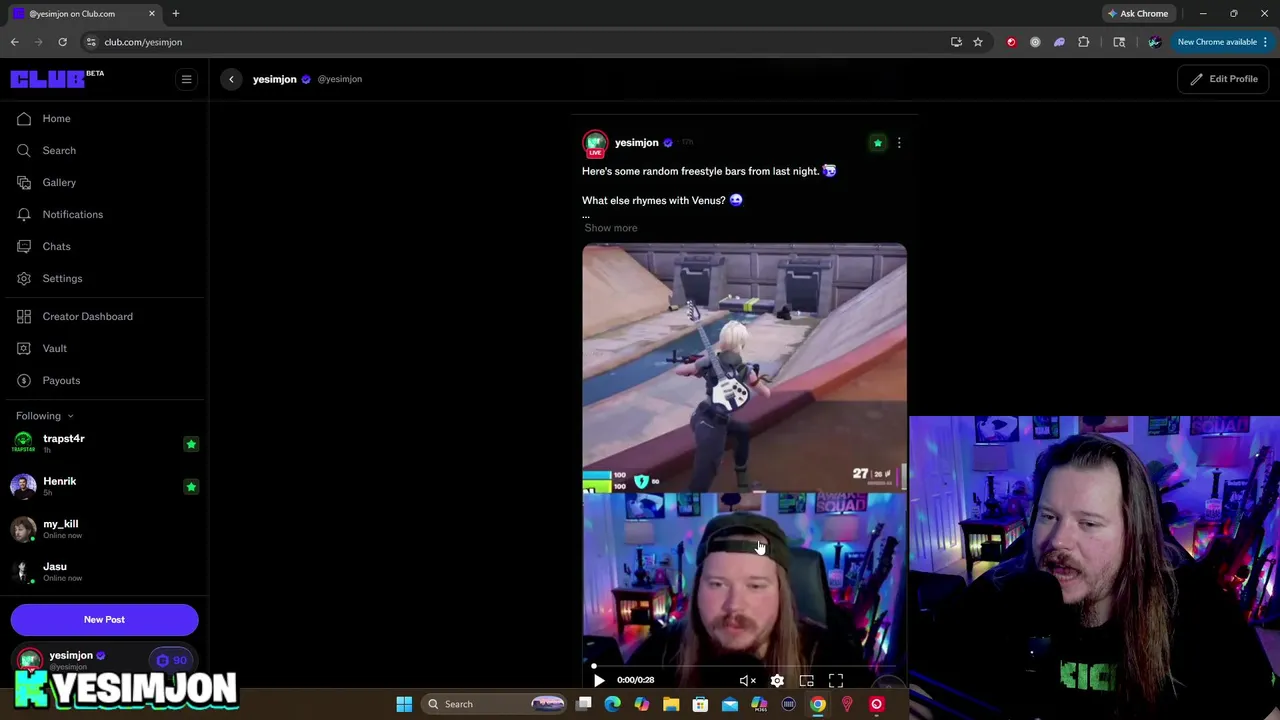Close the yesimjon on Club.com tab

coord(152,14)
